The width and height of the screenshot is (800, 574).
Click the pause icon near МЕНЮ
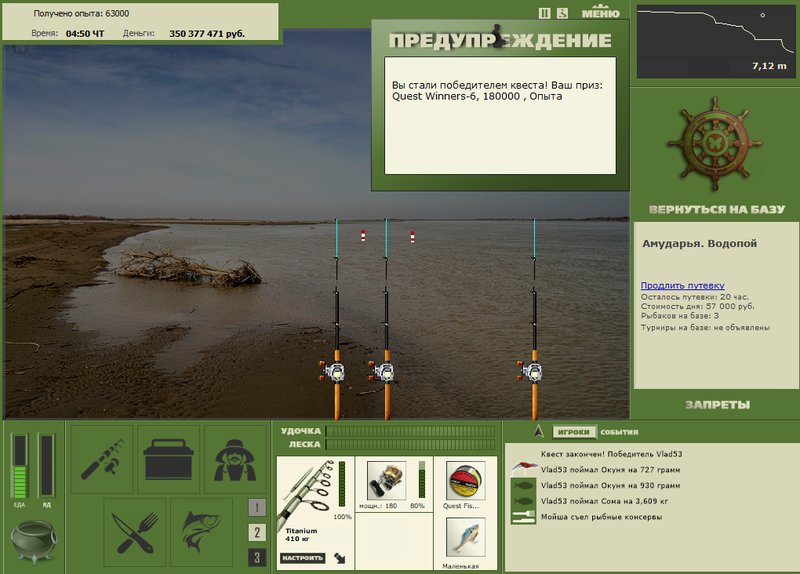544,13
